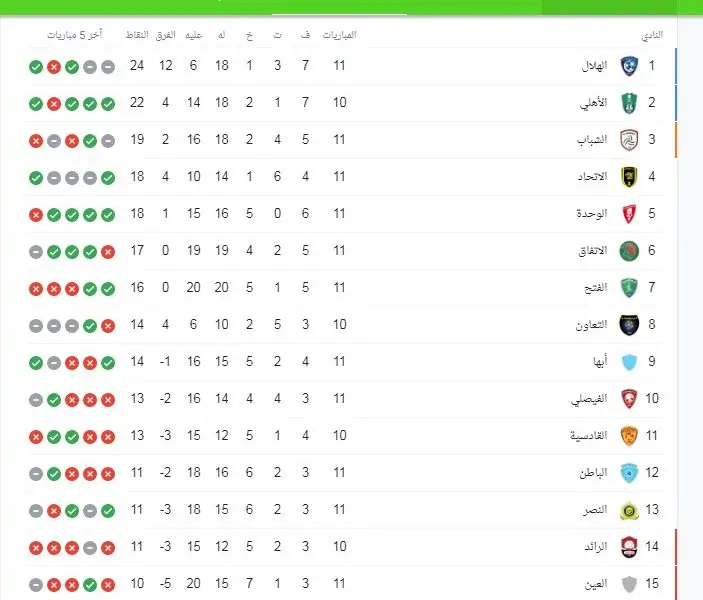Select the highlighted tab in the green bar

pyautogui.click(x=339, y=8)
